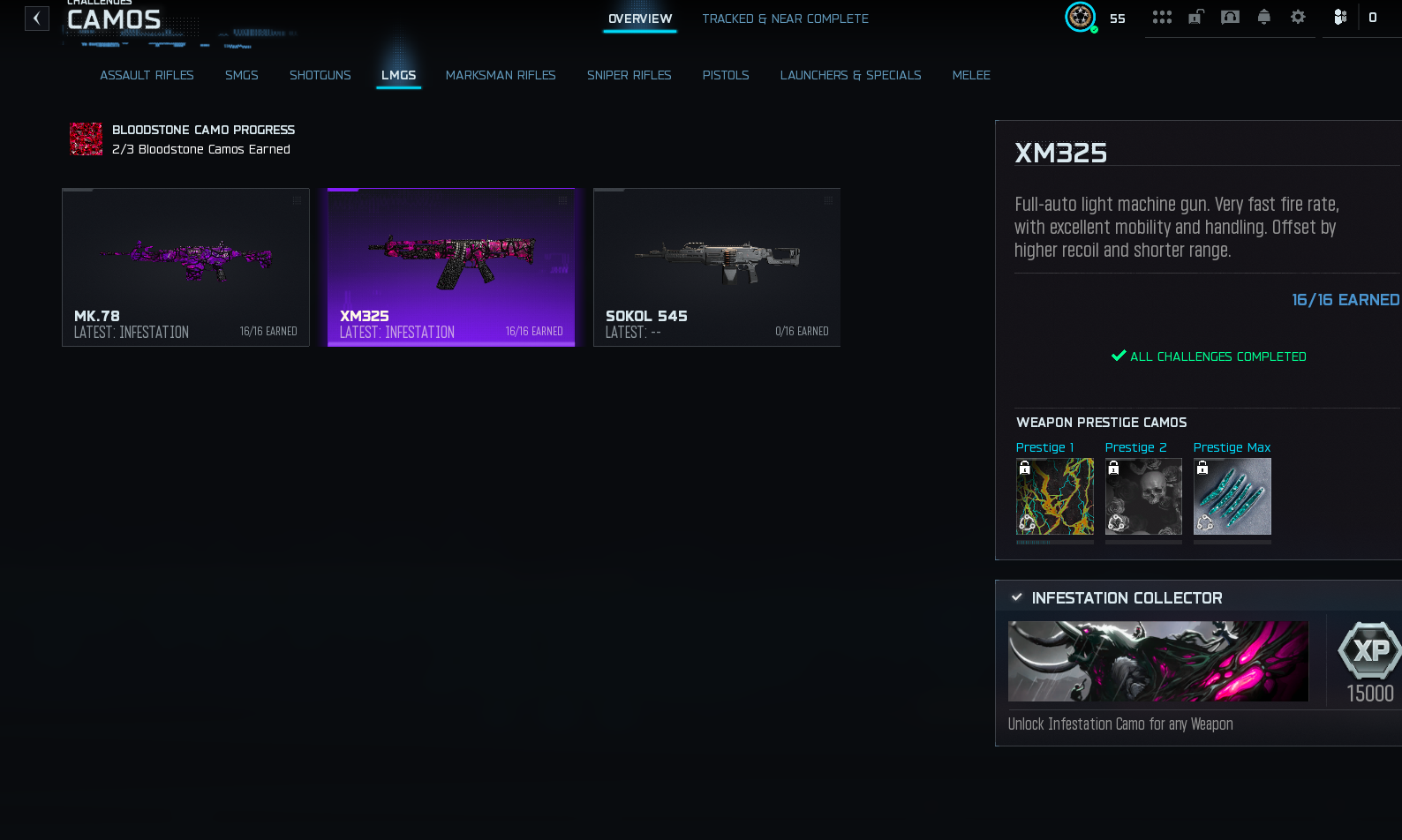Click the "Weapon Prestige Camos" heading
Screen dimensions: 1402x840
(x=1102, y=423)
